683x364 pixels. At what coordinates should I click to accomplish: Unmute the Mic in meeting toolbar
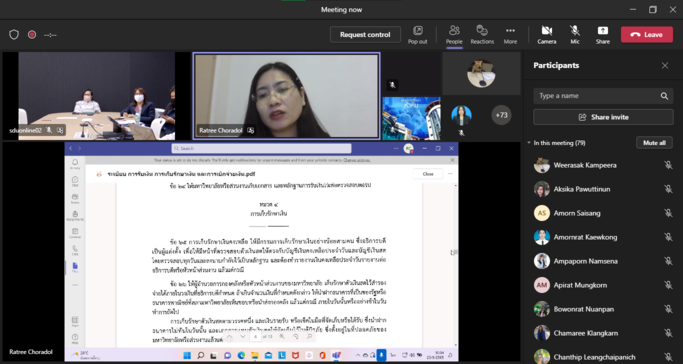(x=575, y=34)
